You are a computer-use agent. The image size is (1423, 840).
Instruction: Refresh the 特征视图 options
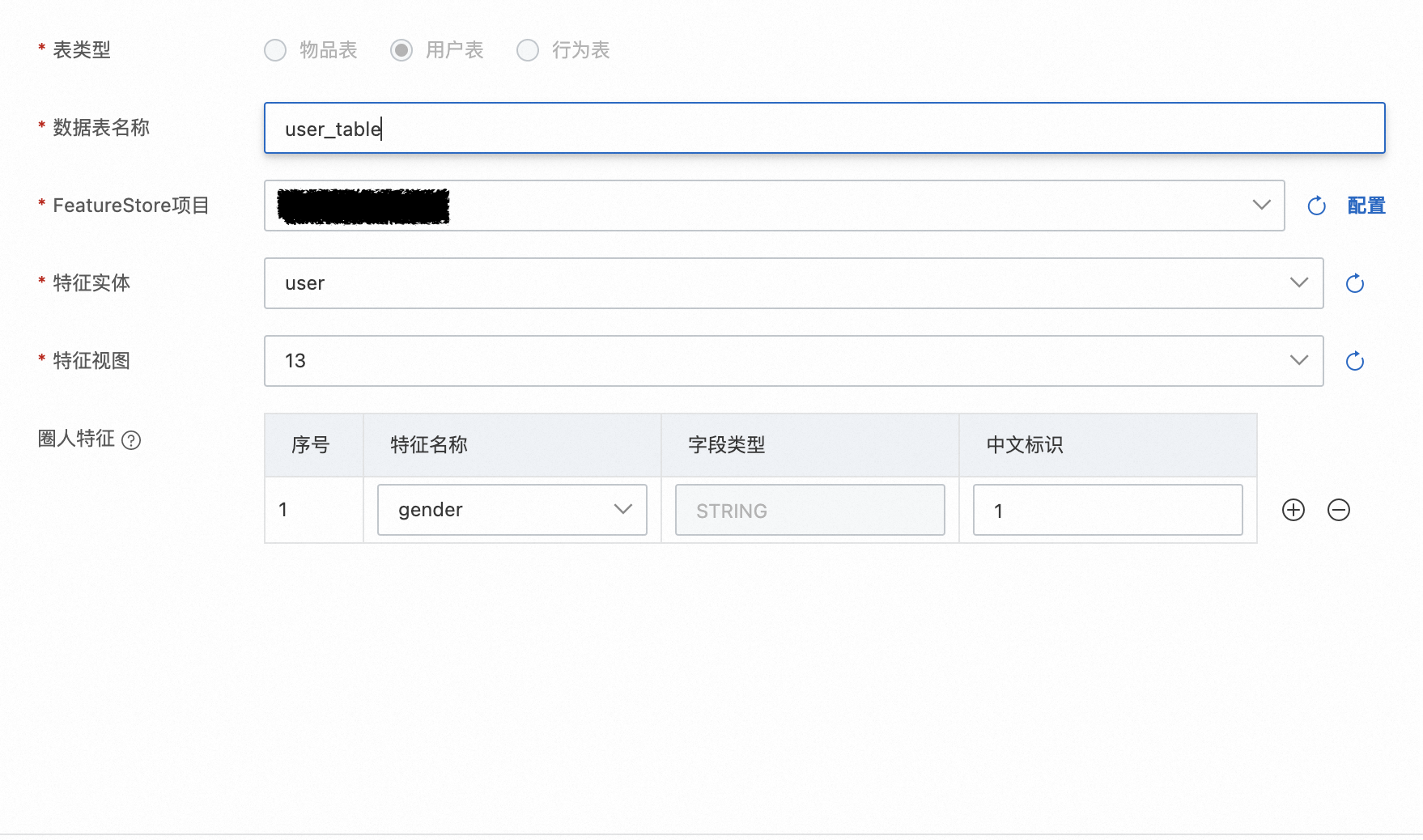point(1355,361)
